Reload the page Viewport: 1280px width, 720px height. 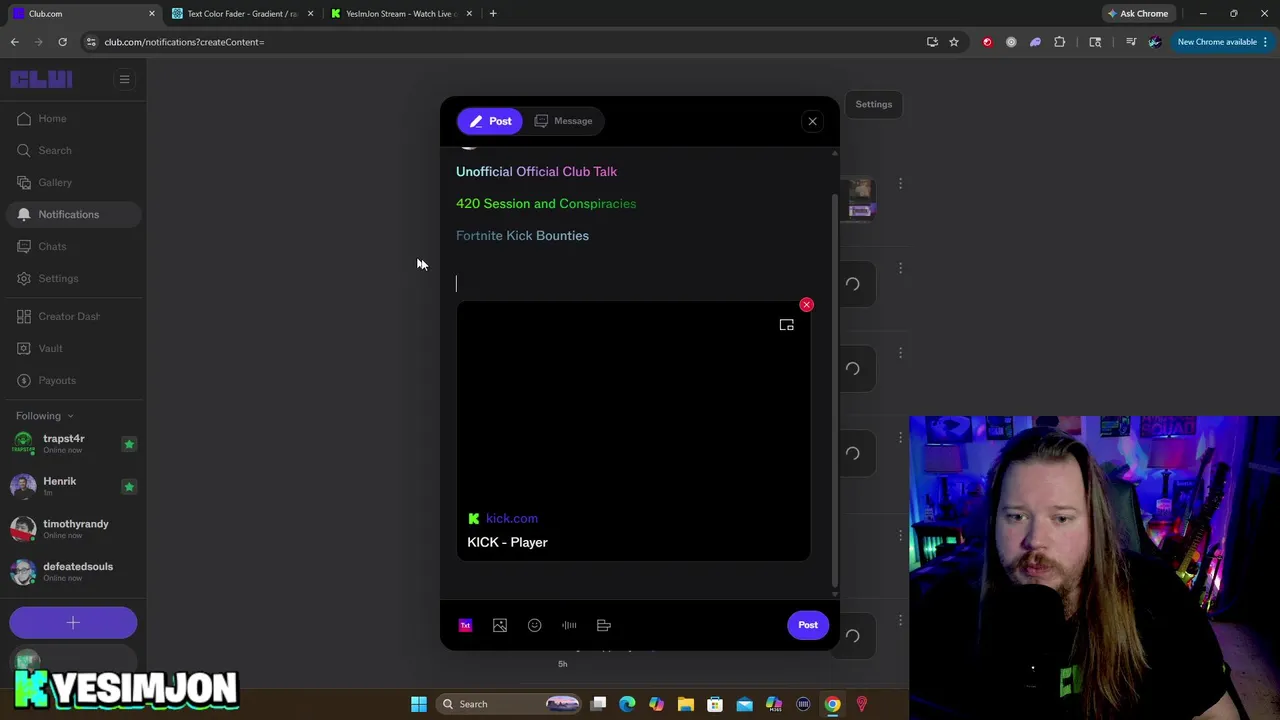(62, 42)
